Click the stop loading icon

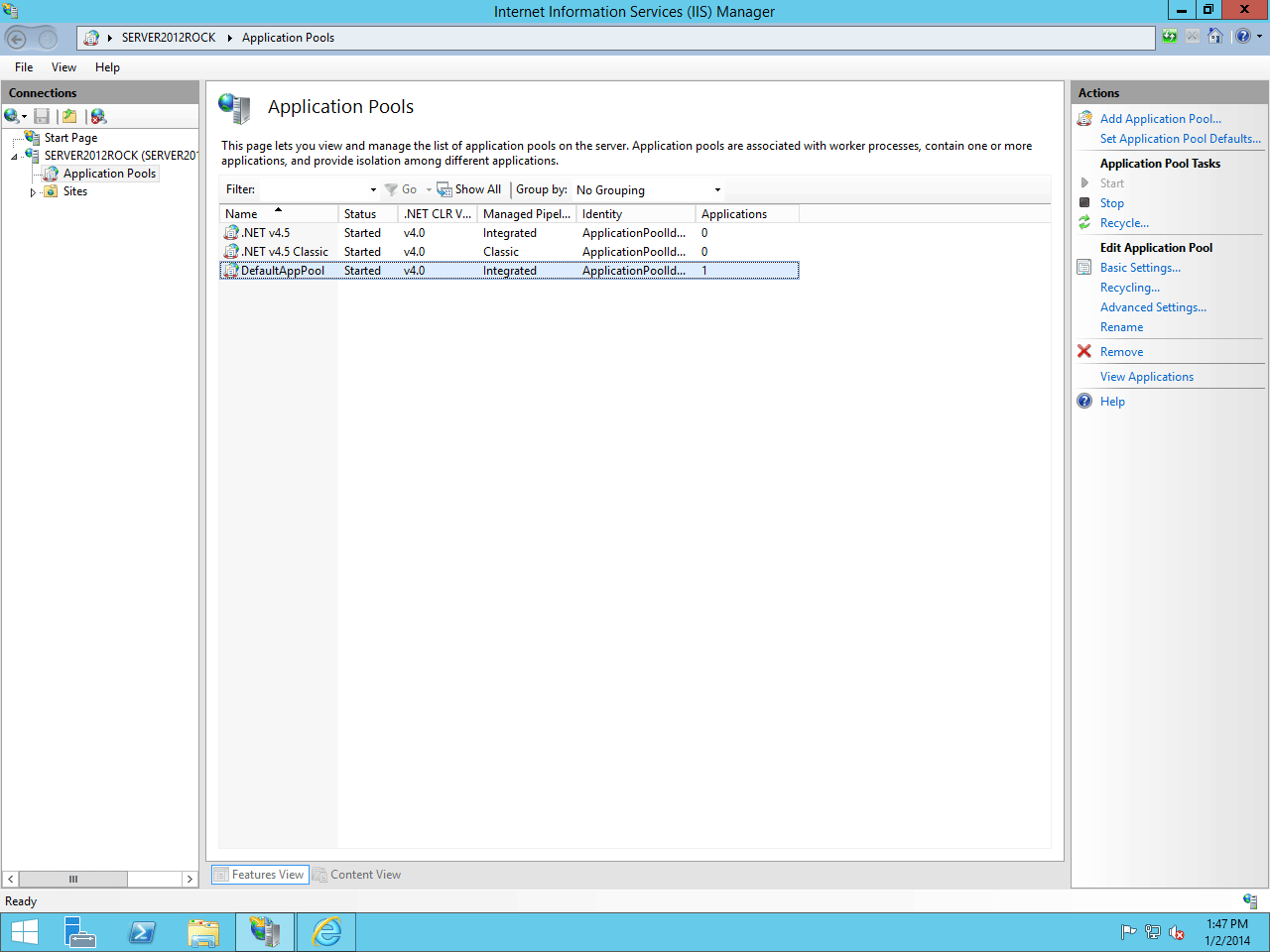coord(1192,37)
